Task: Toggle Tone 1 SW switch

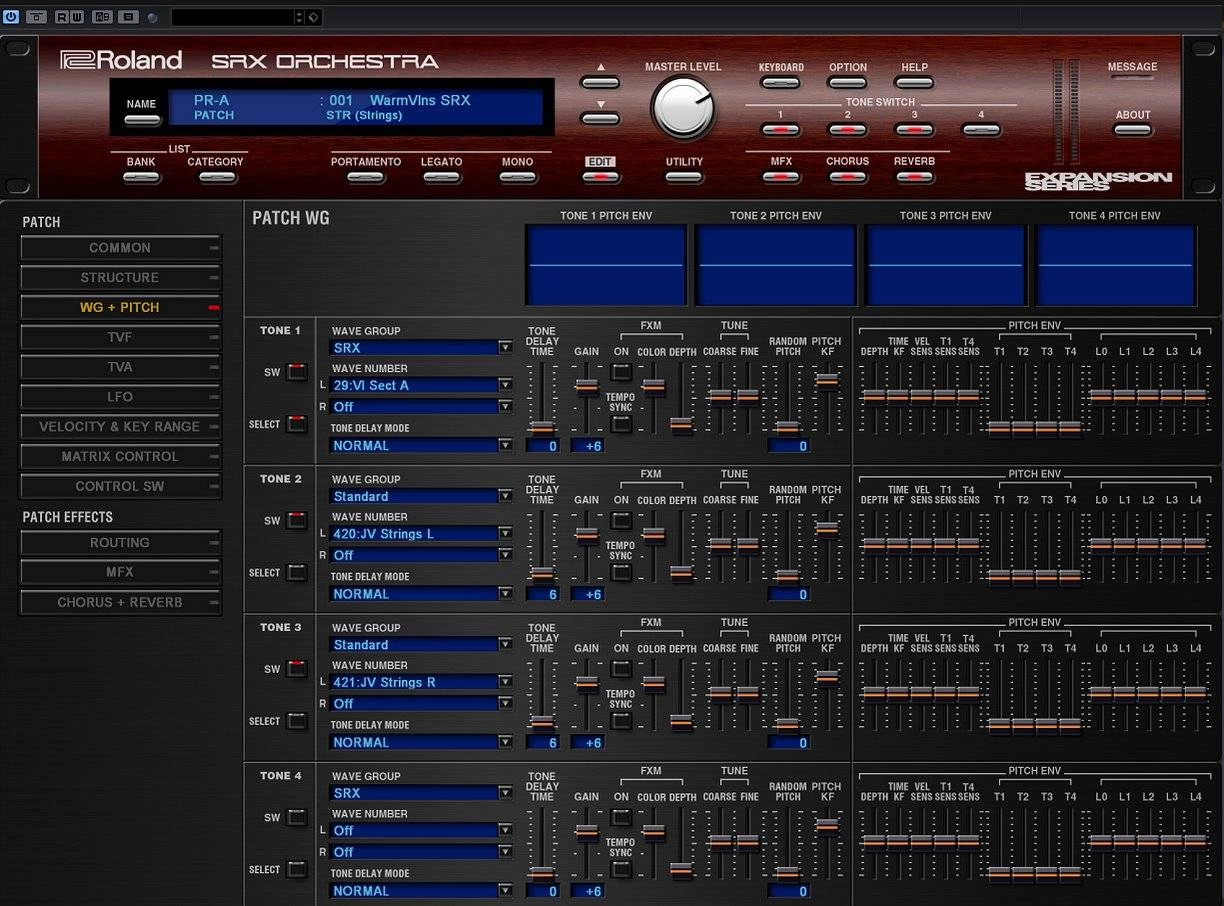Action: coord(297,372)
